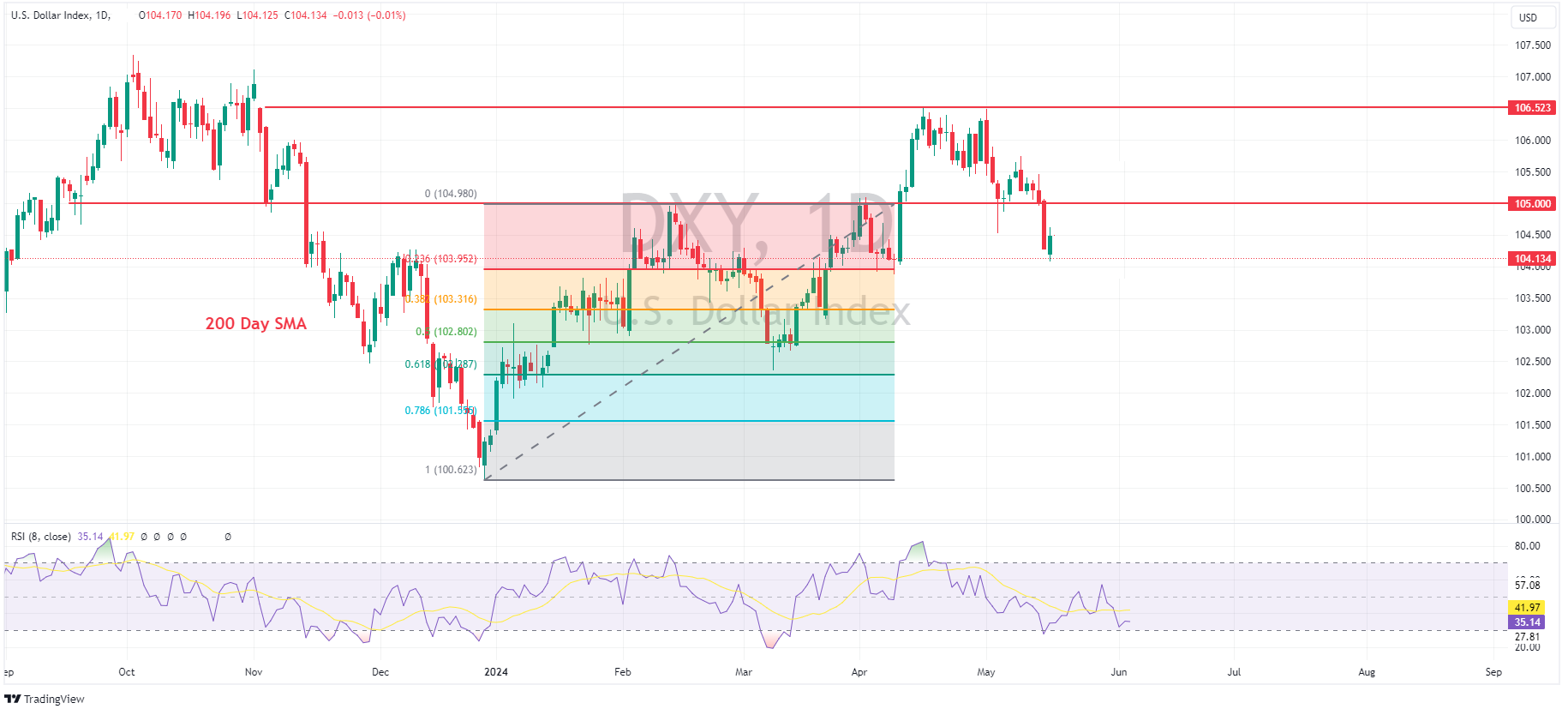
Task: Click the current price 104.134 axis label
Action: click(1532, 259)
